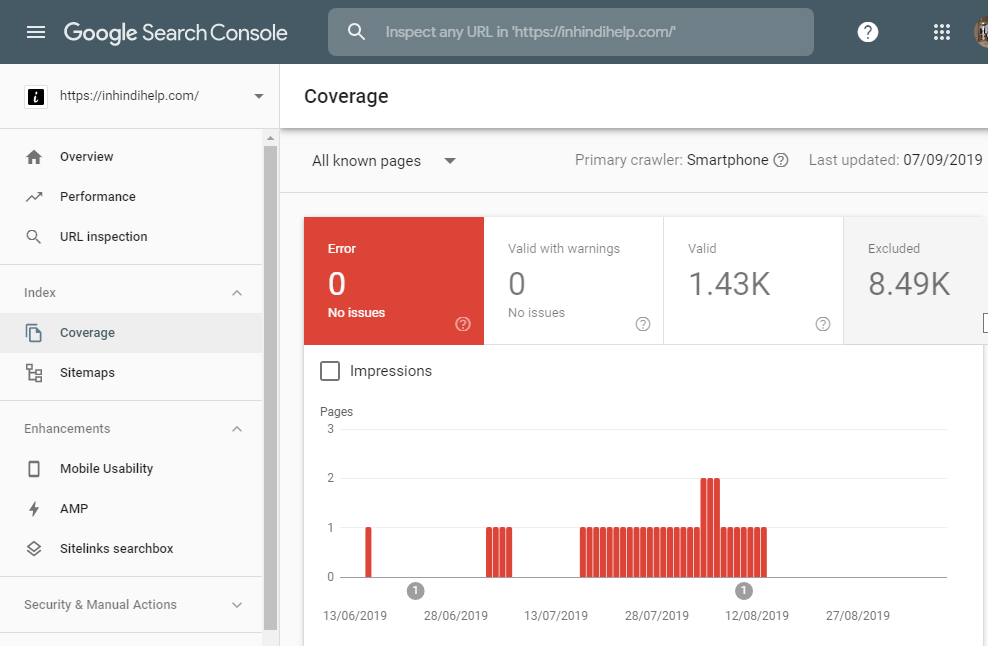Open the All known pages filter dropdown
The width and height of the screenshot is (988, 646).
click(384, 161)
